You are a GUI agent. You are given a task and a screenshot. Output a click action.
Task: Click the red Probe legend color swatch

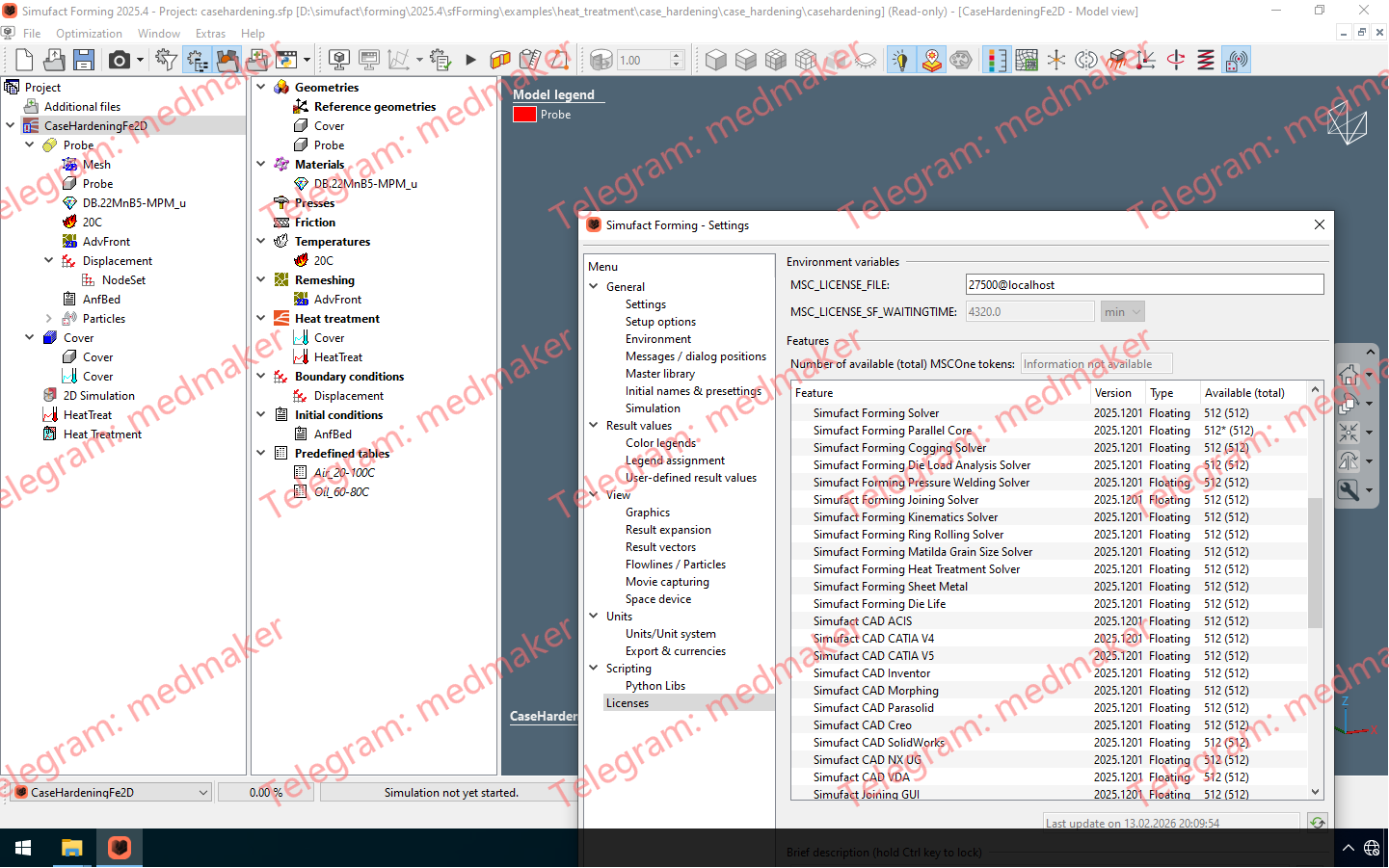524,114
